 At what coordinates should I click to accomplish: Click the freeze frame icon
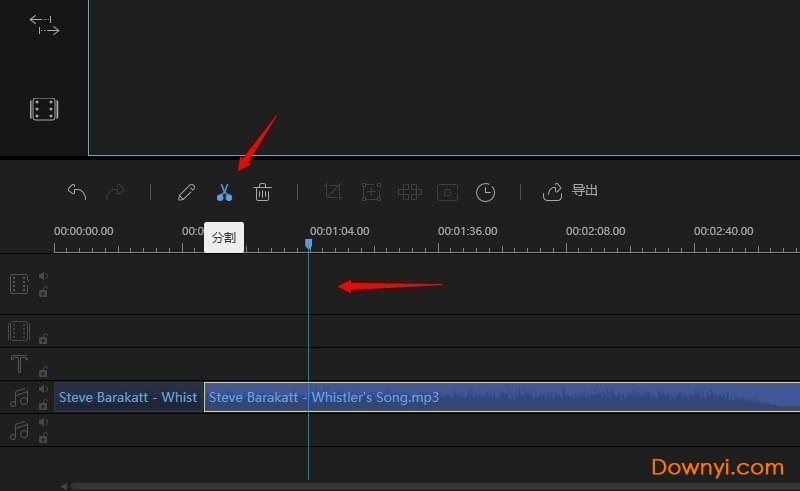point(447,192)
